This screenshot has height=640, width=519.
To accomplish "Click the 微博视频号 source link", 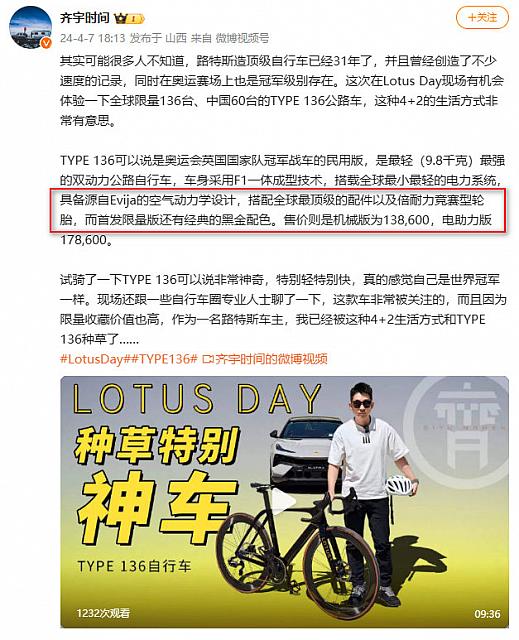I will click(242, 38).
